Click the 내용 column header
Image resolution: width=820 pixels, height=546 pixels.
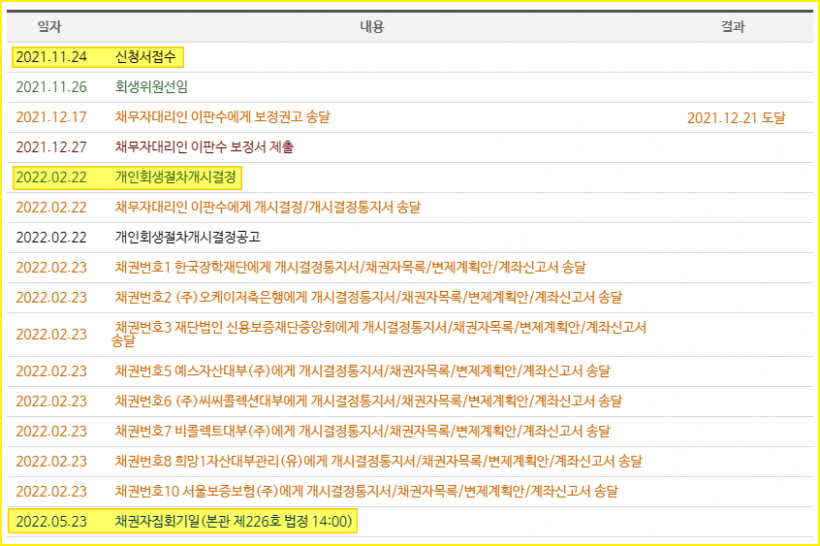(x=372, y=27)
